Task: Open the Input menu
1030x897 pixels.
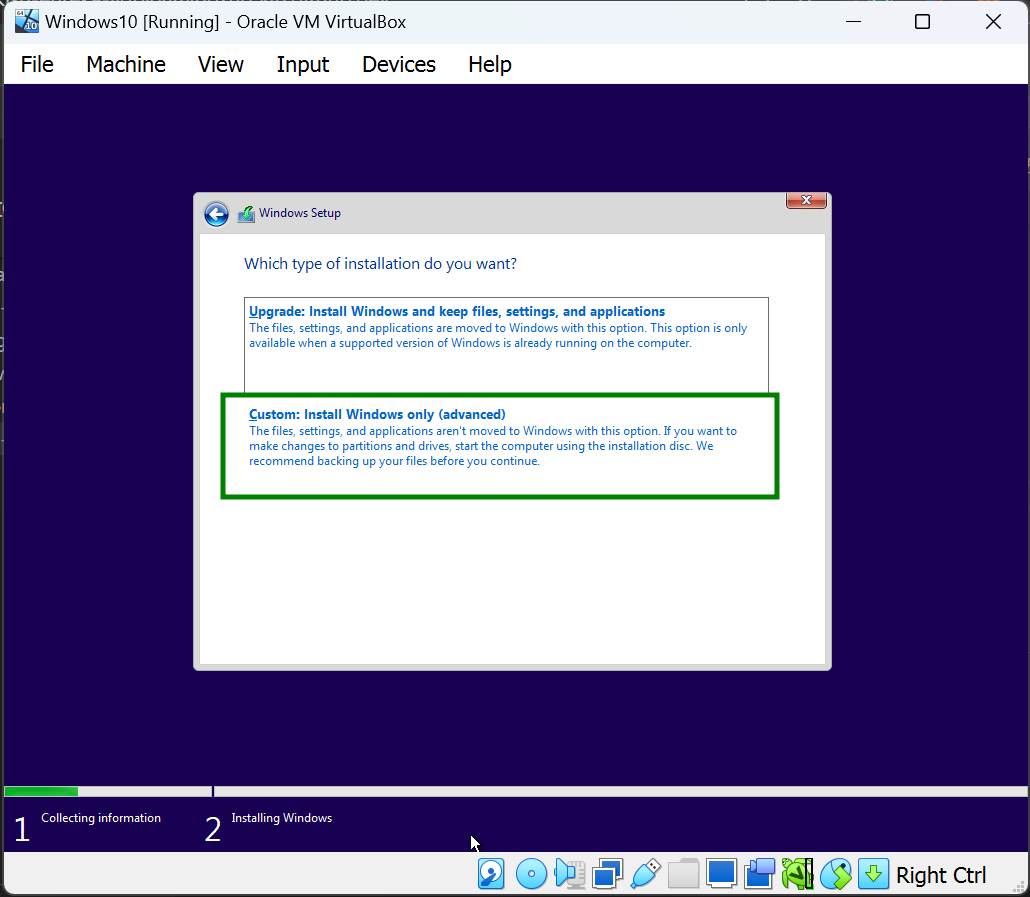Action: pyautogui.click(x=303, y=64)
